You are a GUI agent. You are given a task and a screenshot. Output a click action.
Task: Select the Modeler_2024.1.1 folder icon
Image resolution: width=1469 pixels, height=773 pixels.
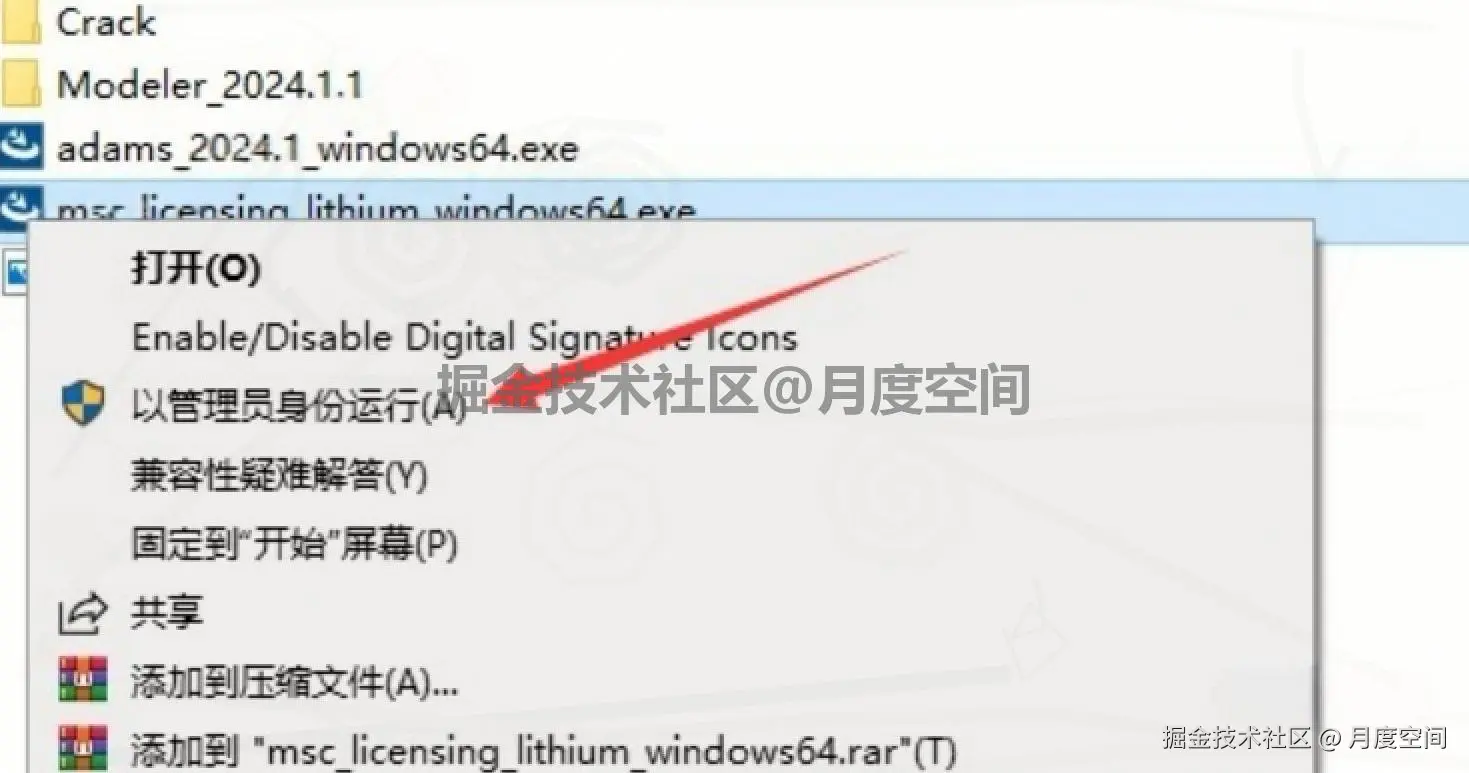18,85
